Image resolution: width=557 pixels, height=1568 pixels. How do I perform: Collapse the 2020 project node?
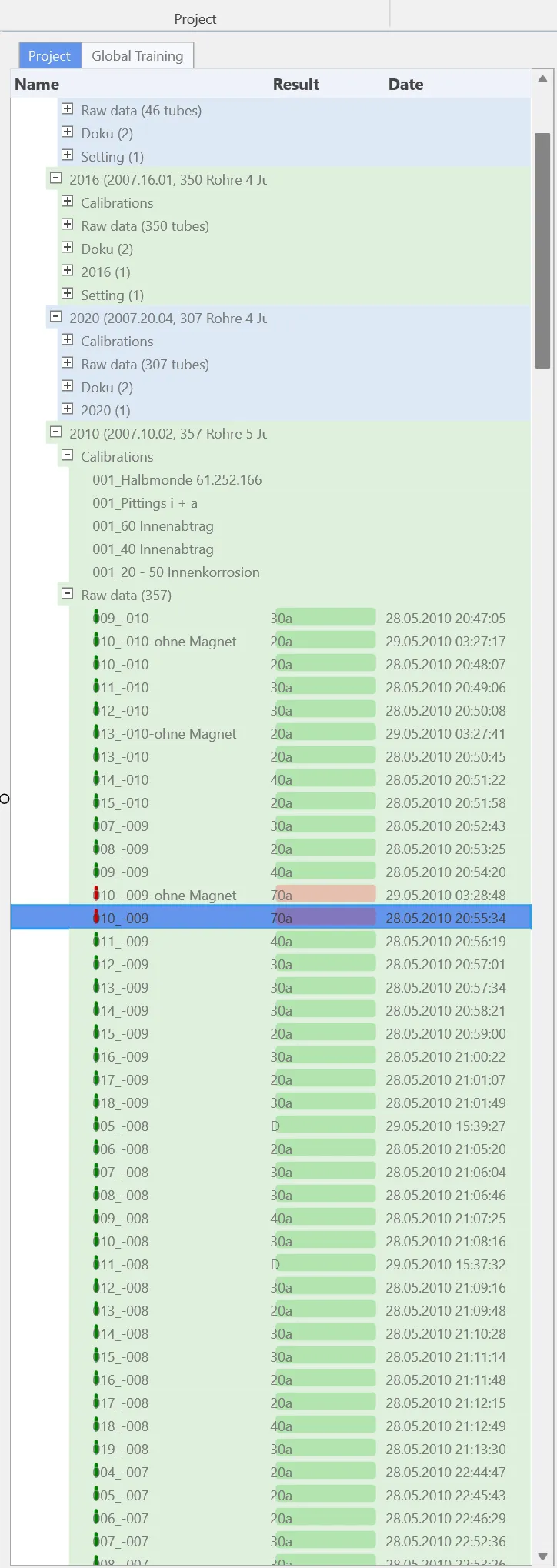tap(55, 317)
